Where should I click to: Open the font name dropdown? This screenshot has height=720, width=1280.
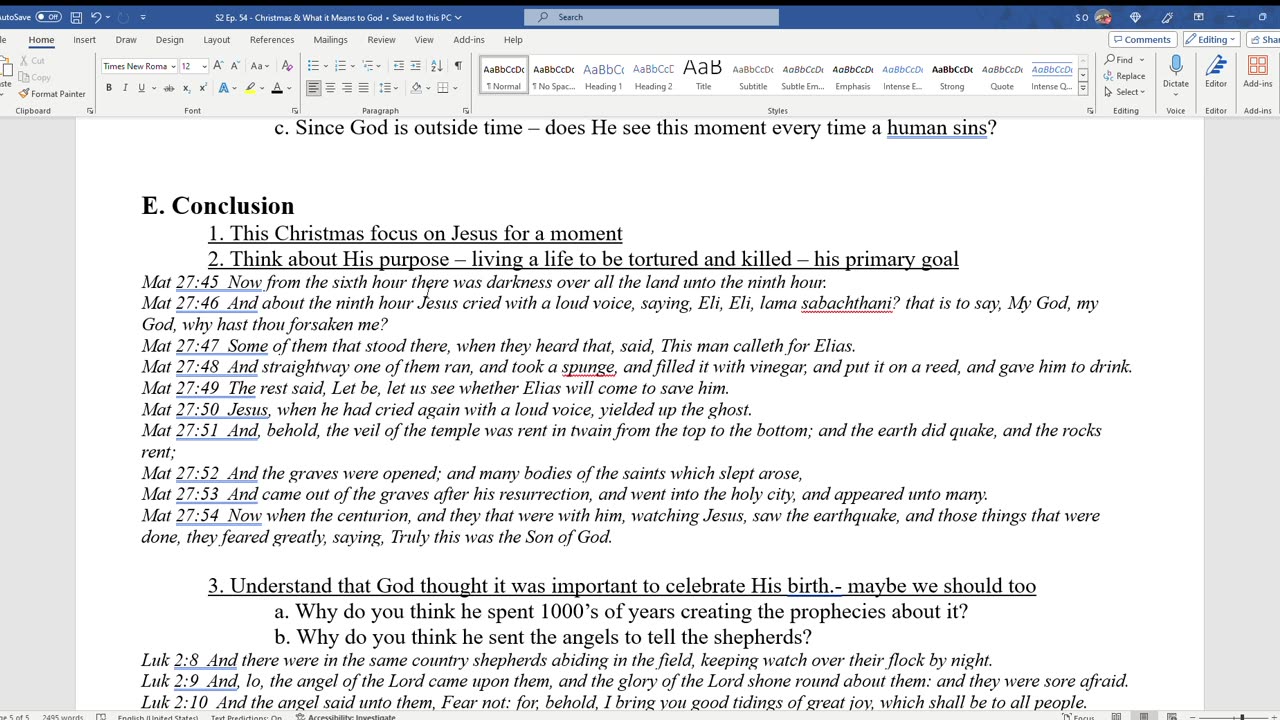point(173,66)
